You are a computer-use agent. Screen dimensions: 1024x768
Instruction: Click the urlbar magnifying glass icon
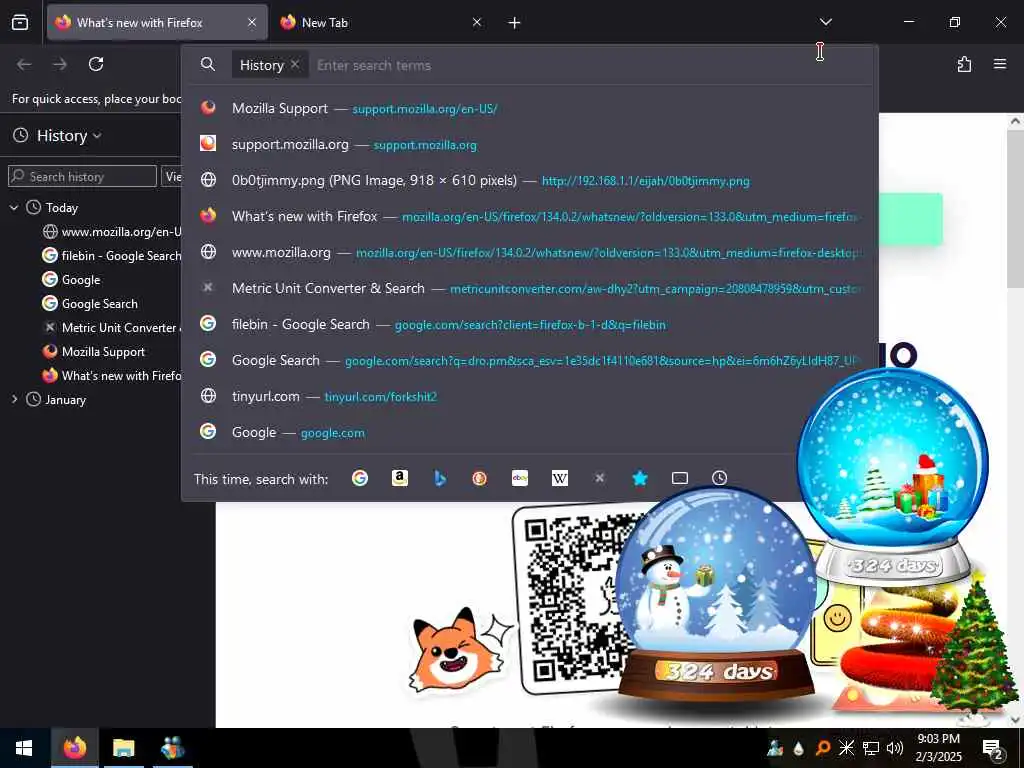[208, 64]
